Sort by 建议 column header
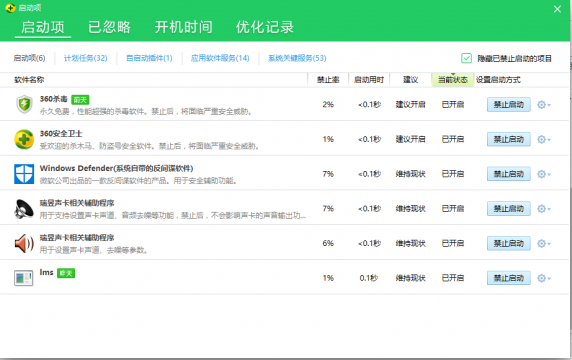Screen dimensions: 572x360 point(410,80)
